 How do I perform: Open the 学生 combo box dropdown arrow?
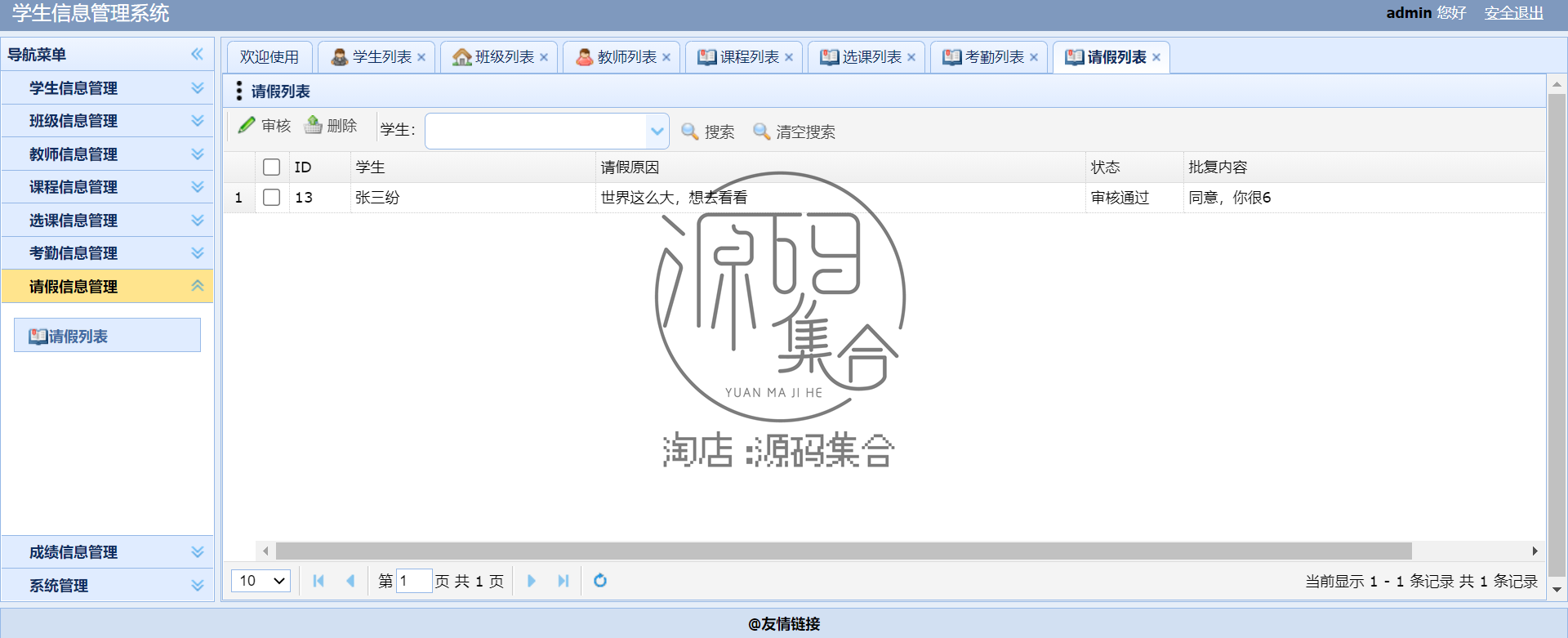(x=657, y=132)
